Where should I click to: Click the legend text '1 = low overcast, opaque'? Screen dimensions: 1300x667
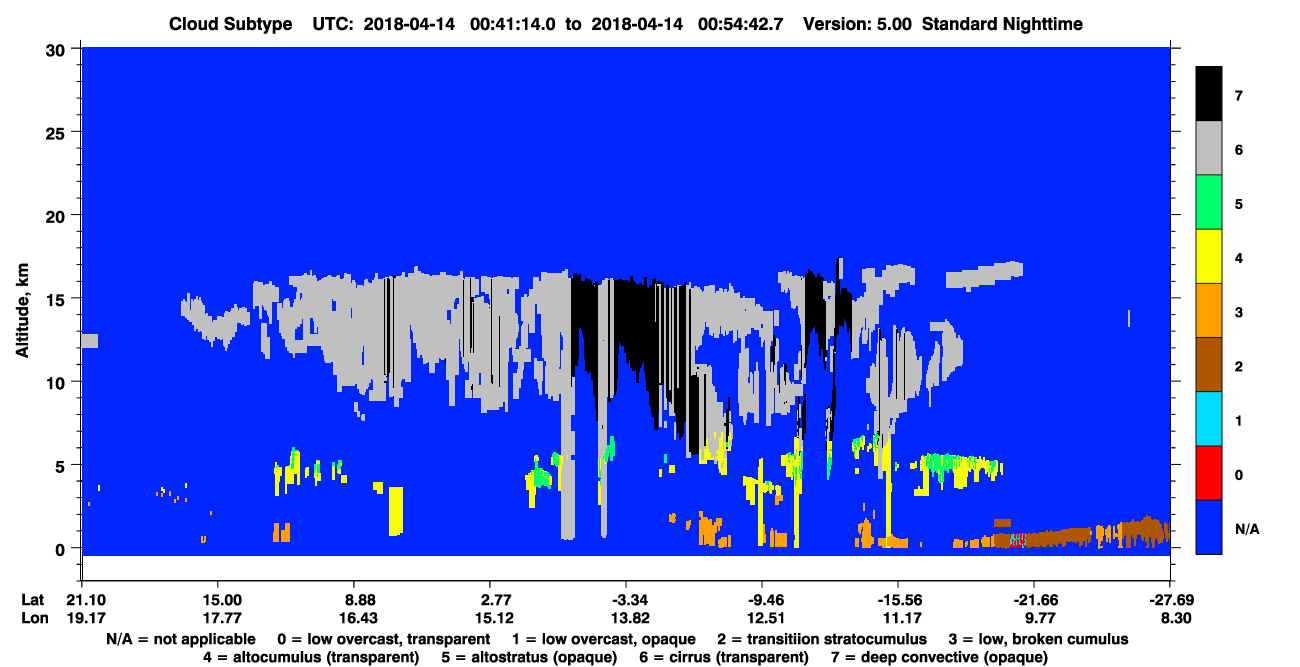point(603,639)
